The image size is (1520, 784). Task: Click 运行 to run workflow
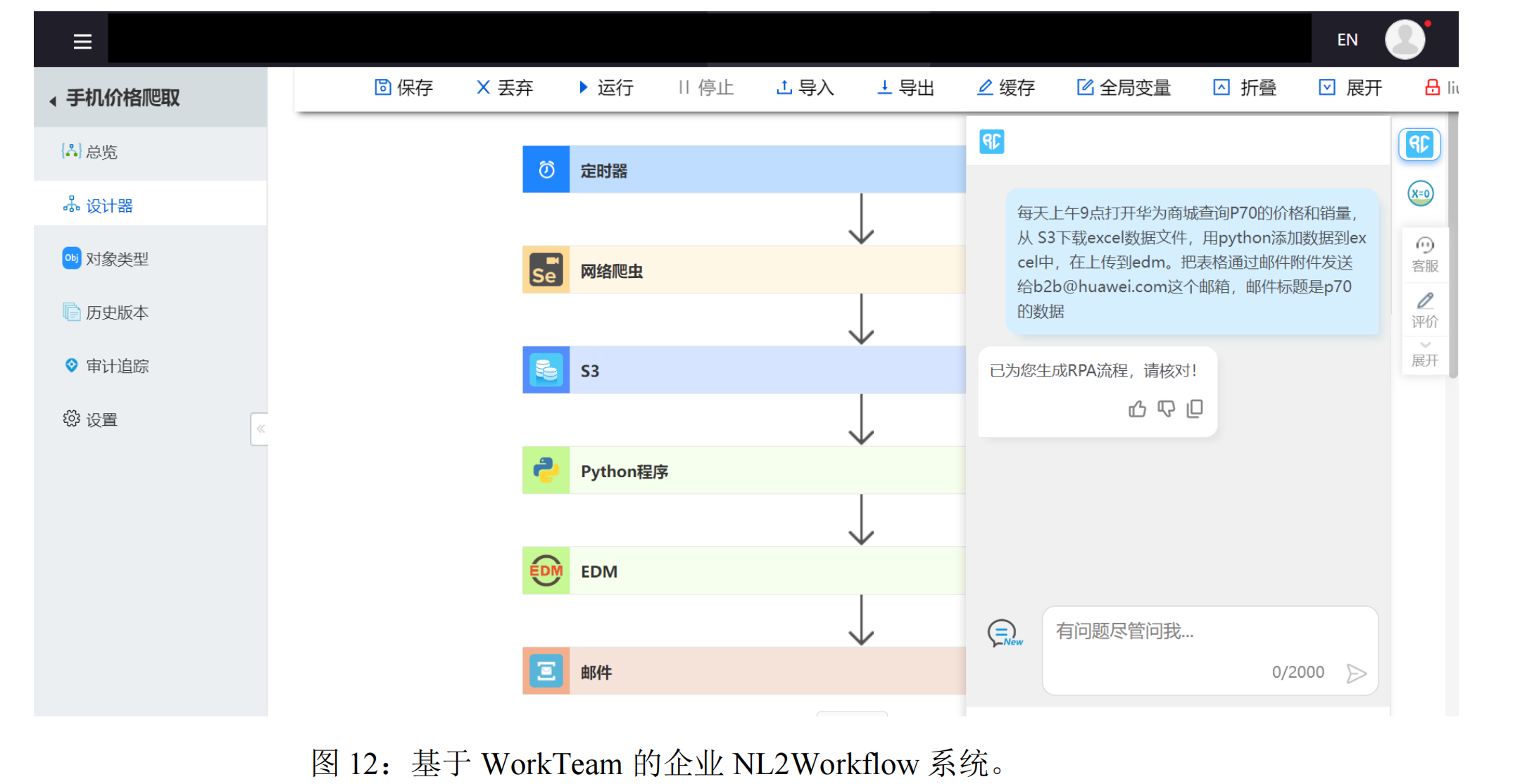pyautogui.click(x=606, y=87)
